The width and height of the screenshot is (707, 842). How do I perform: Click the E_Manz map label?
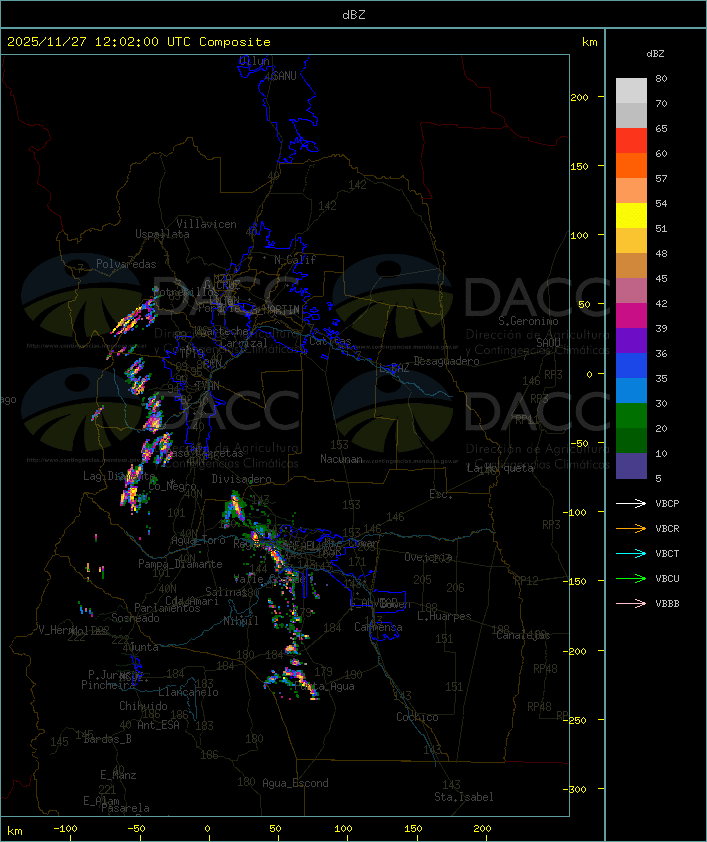pos(118,775)
